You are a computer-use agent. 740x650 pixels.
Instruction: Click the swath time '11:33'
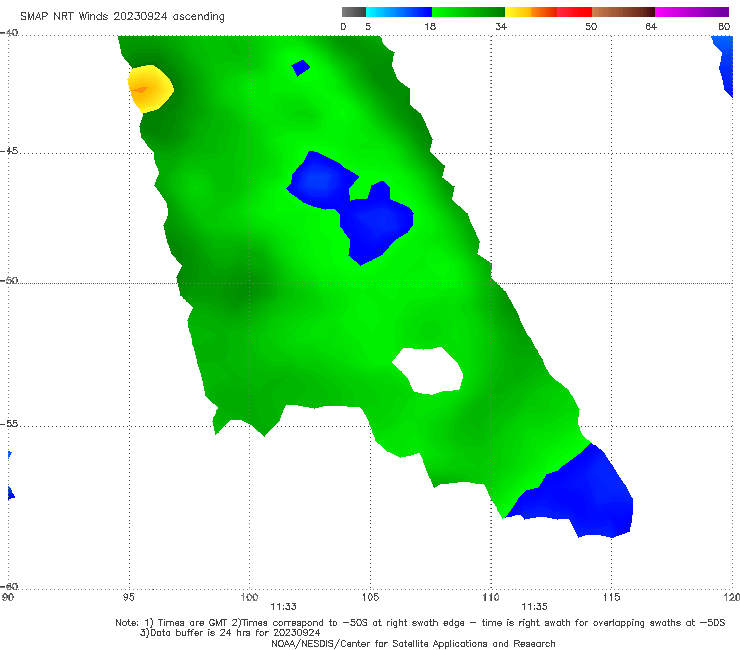(x=283, y=607)
